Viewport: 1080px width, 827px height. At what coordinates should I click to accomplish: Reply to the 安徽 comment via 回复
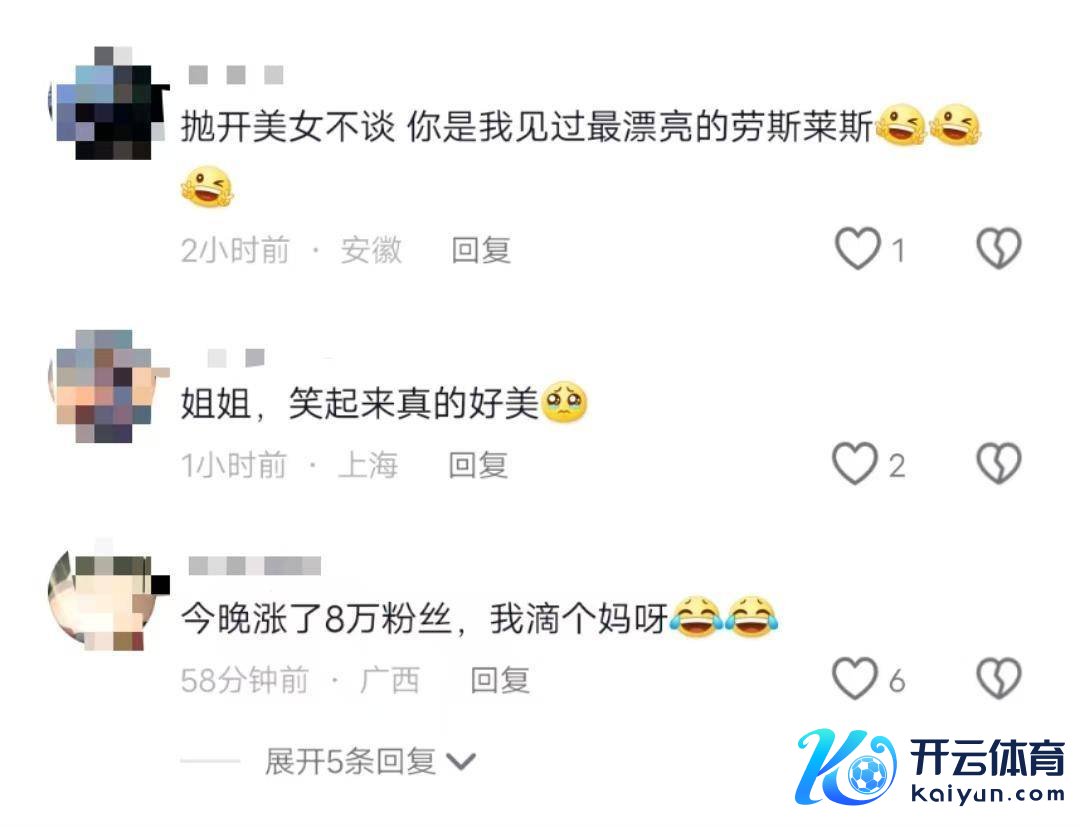pyautogui.click(x=481, y=250)
